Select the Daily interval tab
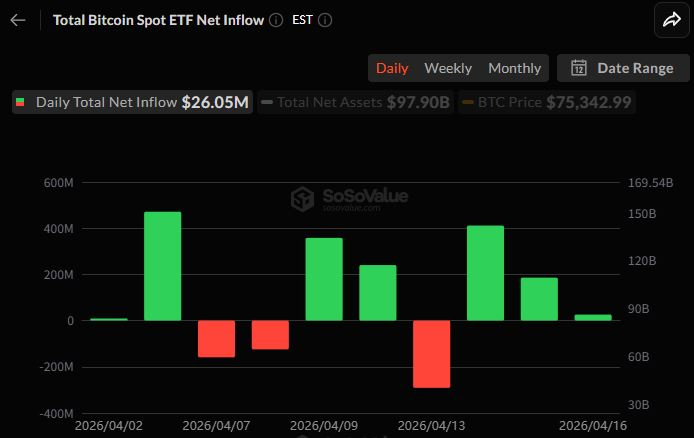694x438 pixels. click(x=392, y=68)
